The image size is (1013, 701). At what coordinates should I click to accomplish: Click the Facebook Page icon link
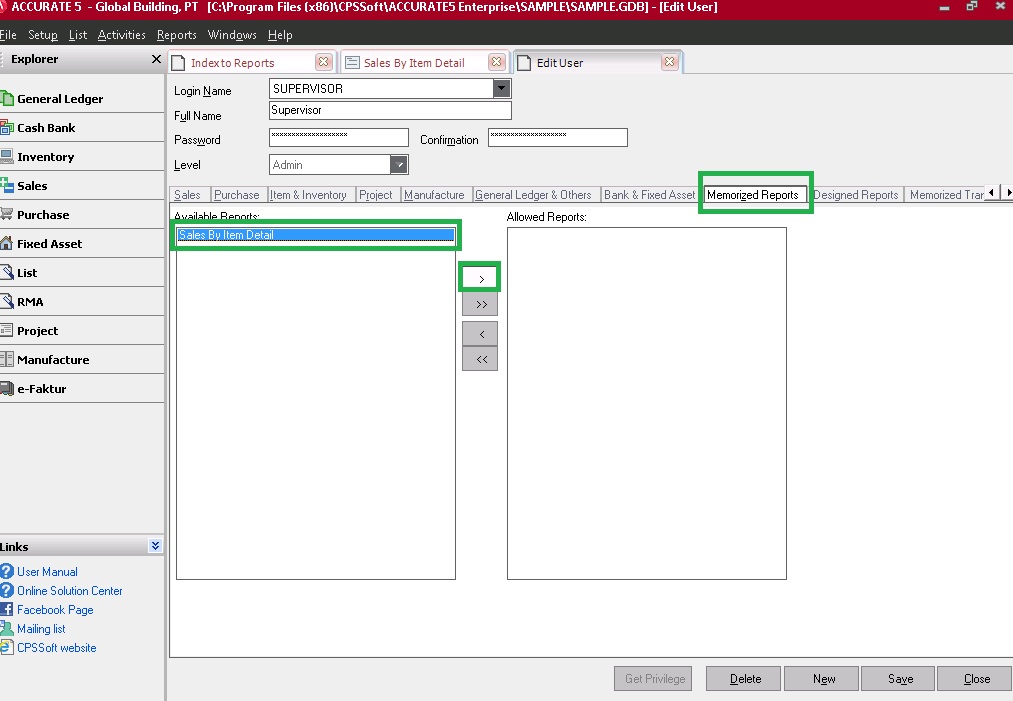point(7,610)
